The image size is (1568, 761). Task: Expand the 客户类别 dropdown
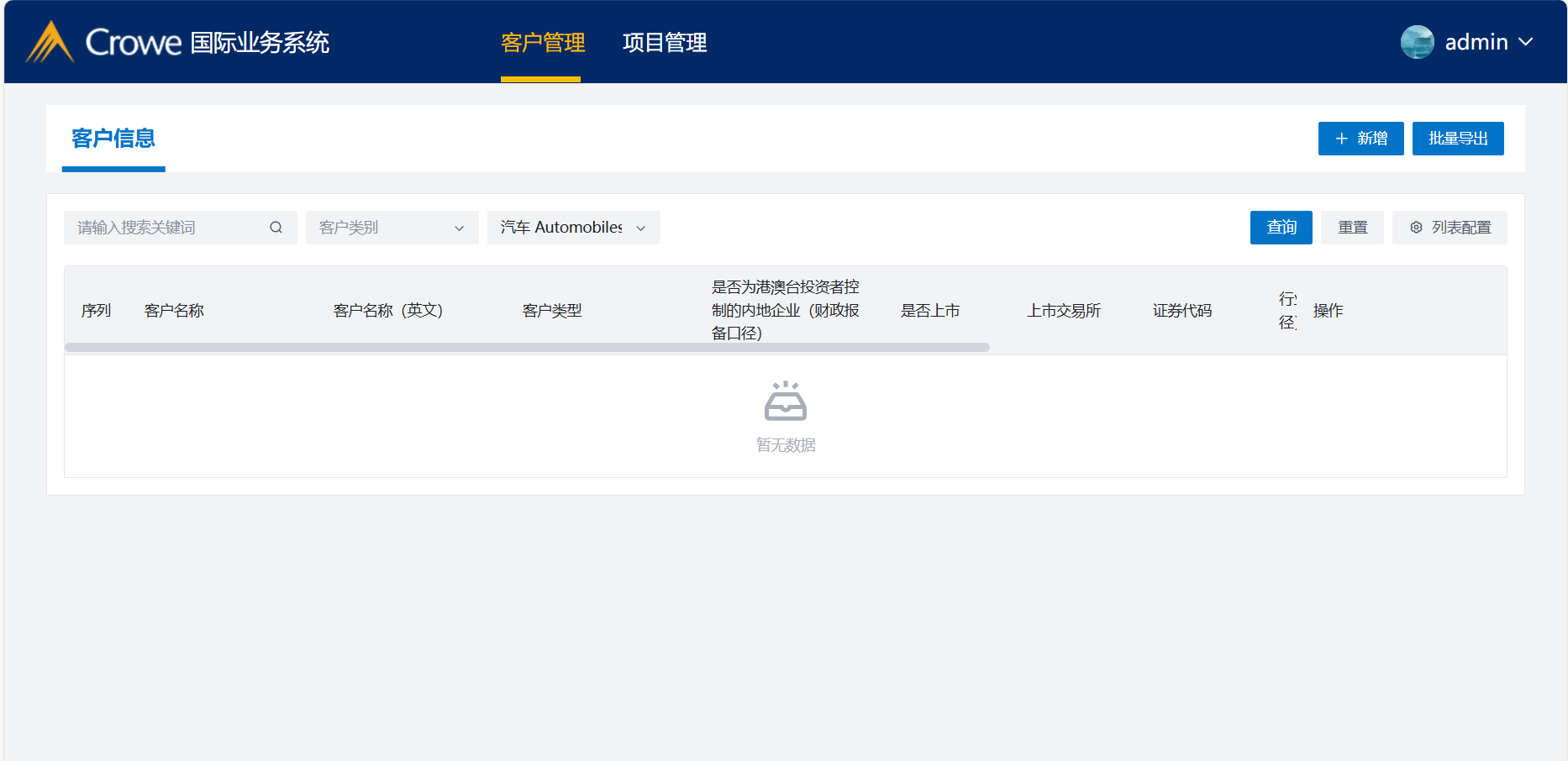392,228
